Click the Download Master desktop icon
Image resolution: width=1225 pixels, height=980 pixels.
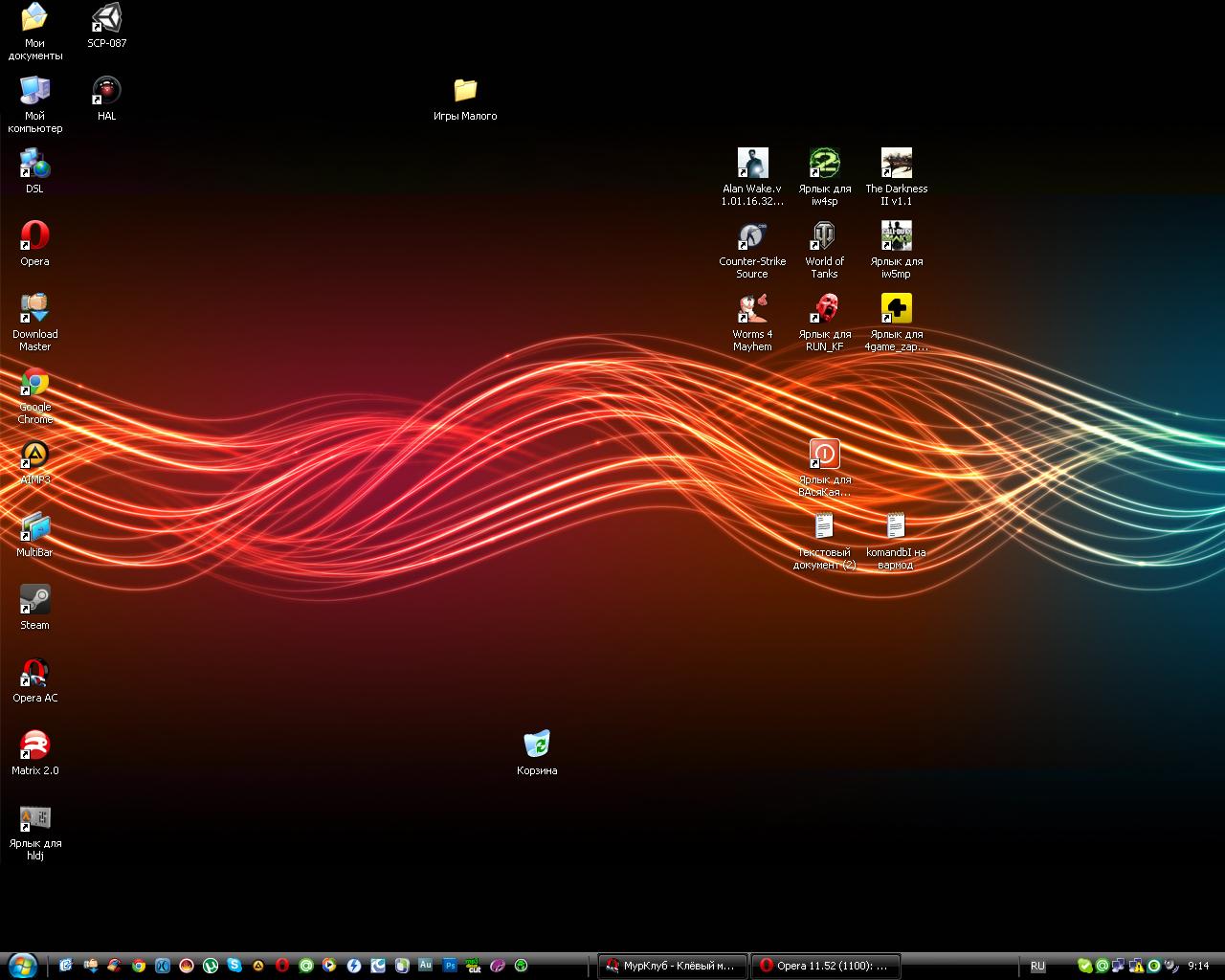[34, 309]
